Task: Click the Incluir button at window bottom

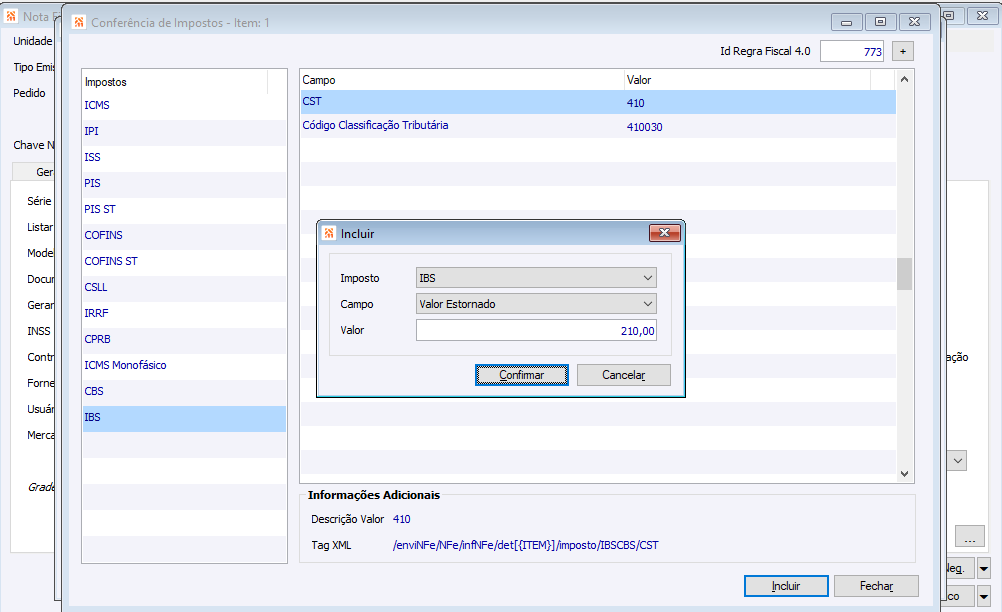Action: pyautogui.click(x=786, y=586)
